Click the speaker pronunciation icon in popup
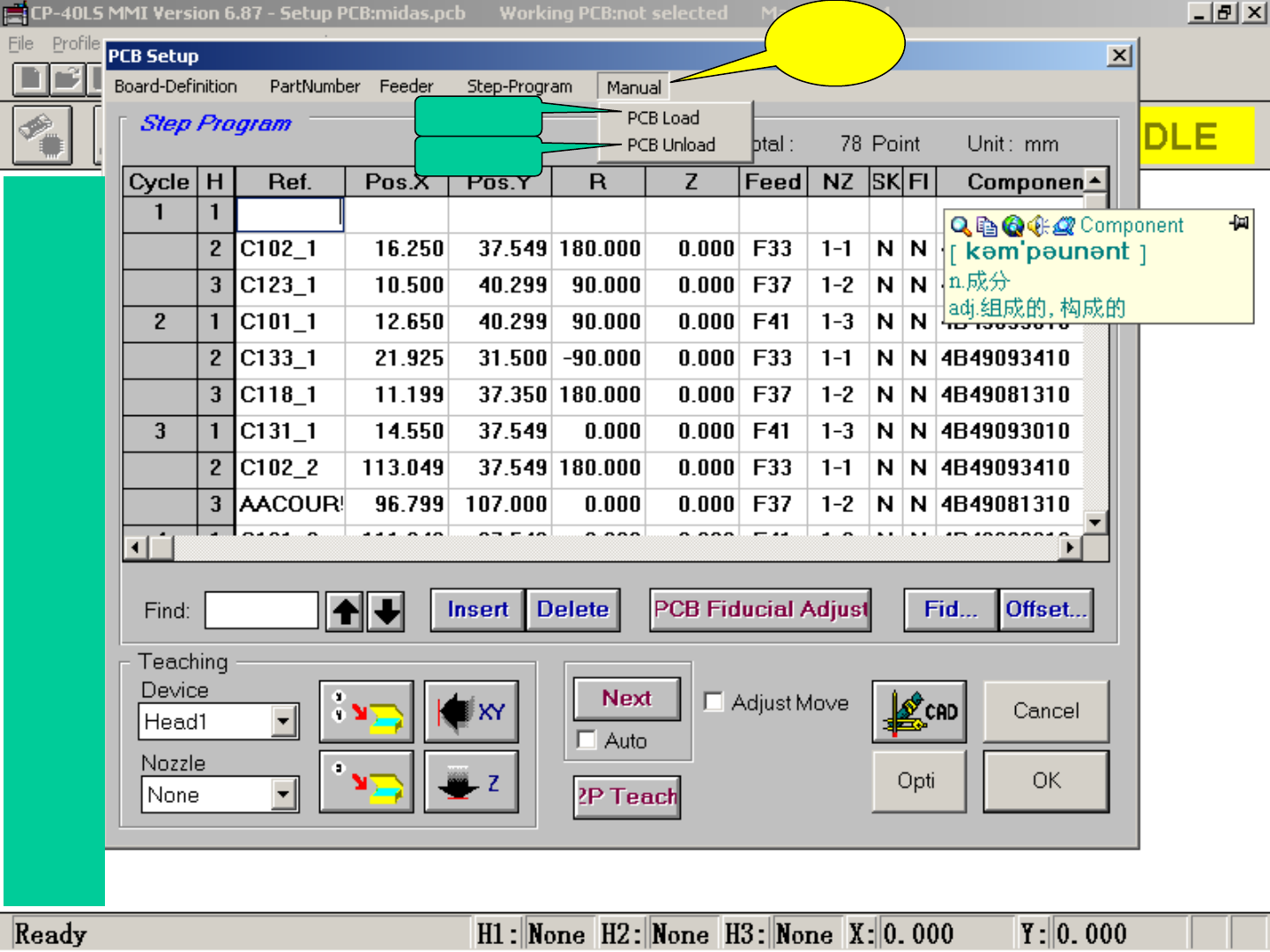The width and height of the screenshot is (1270, 952). click(1038, 227)
